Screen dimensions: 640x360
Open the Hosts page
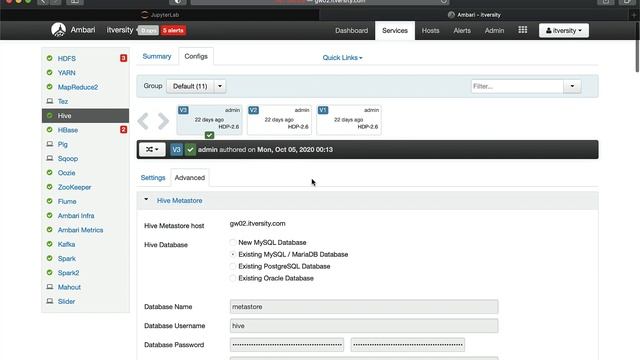pyautogui.click(x=430, y=31)
